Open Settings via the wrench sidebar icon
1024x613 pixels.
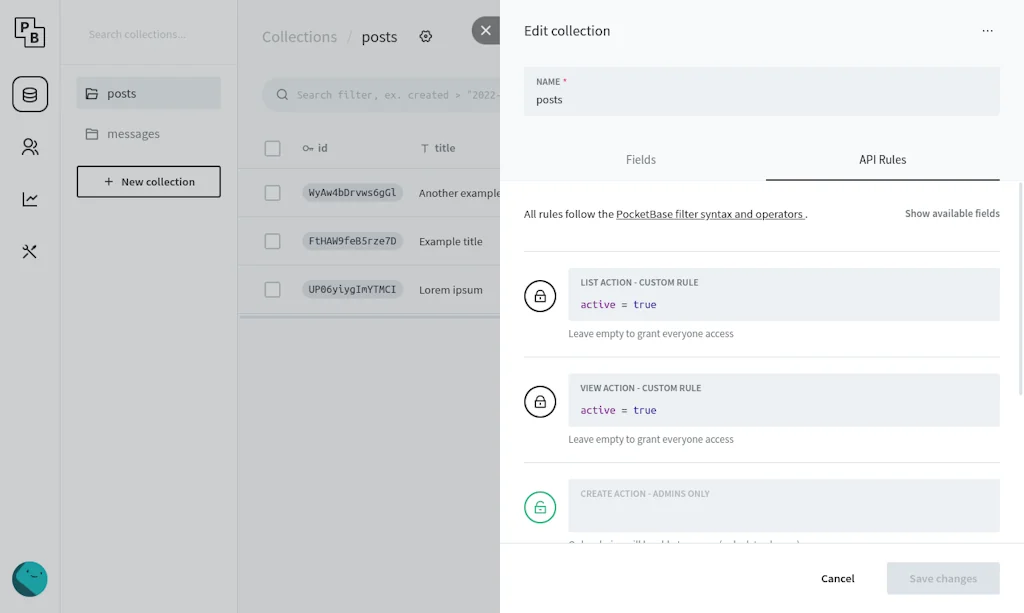[29, 251]
